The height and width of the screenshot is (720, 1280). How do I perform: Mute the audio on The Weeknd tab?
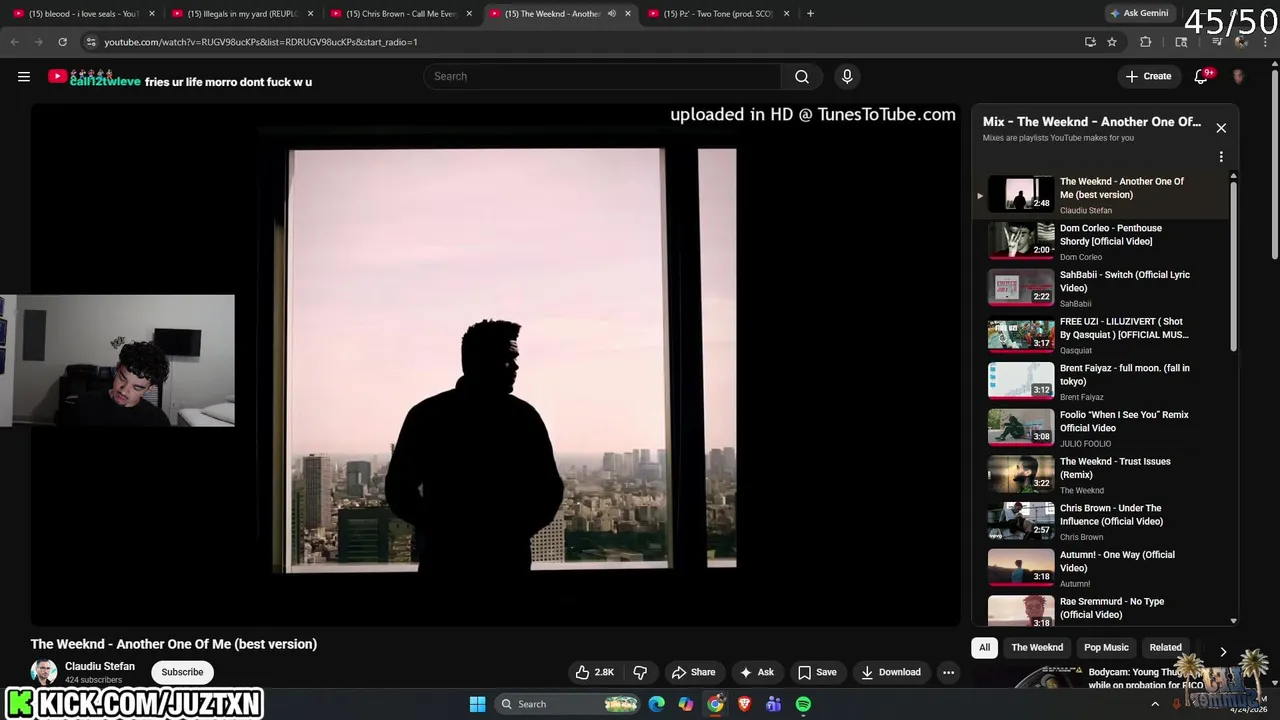click(x=611, y=14)
